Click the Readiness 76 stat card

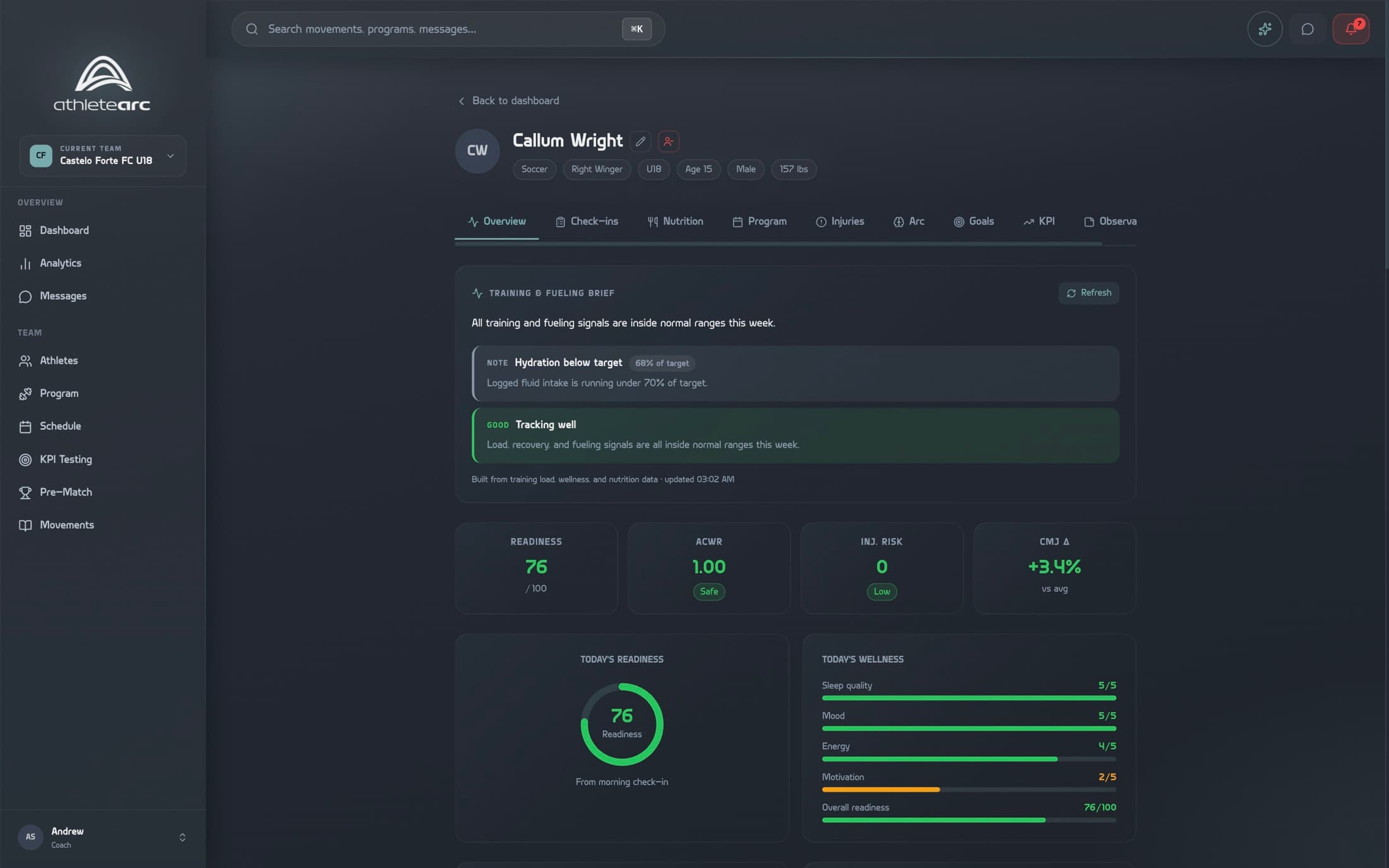point(536,568)
